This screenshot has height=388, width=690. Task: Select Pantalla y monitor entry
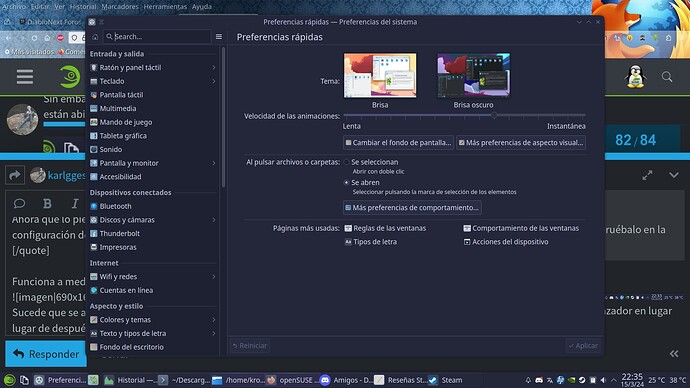153,163
